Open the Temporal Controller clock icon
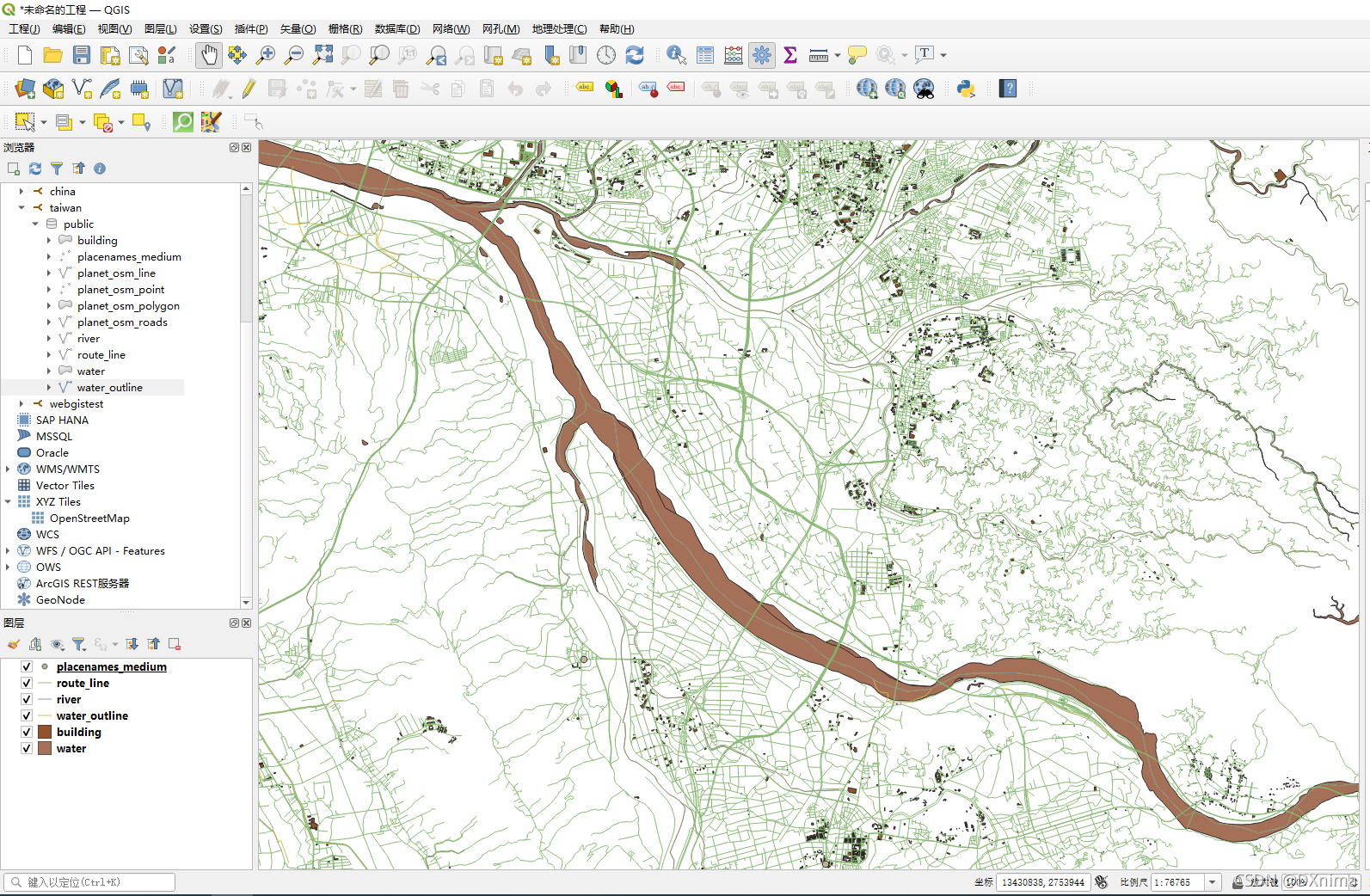Viewport: 1370px width, 896px height. tap(606, 55)
